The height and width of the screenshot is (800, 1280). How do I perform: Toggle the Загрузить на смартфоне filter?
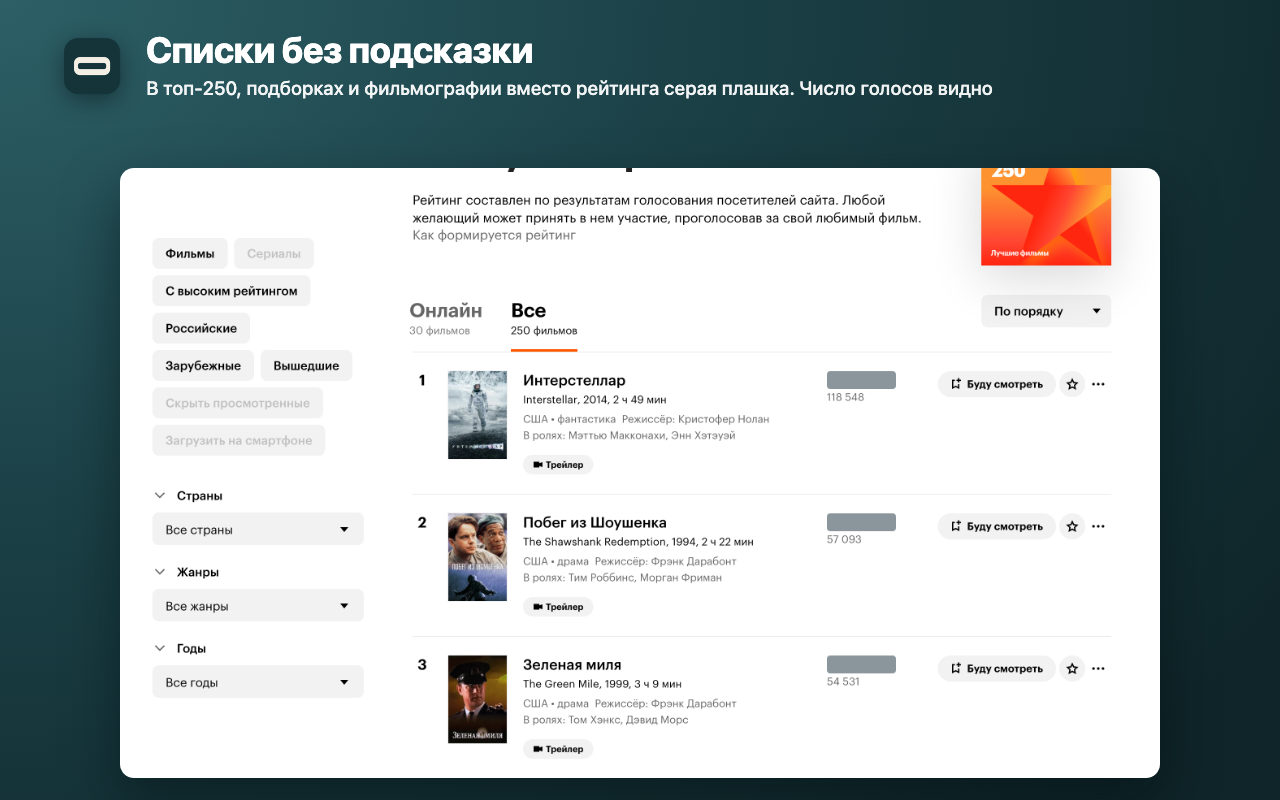[x=239, y=440]
